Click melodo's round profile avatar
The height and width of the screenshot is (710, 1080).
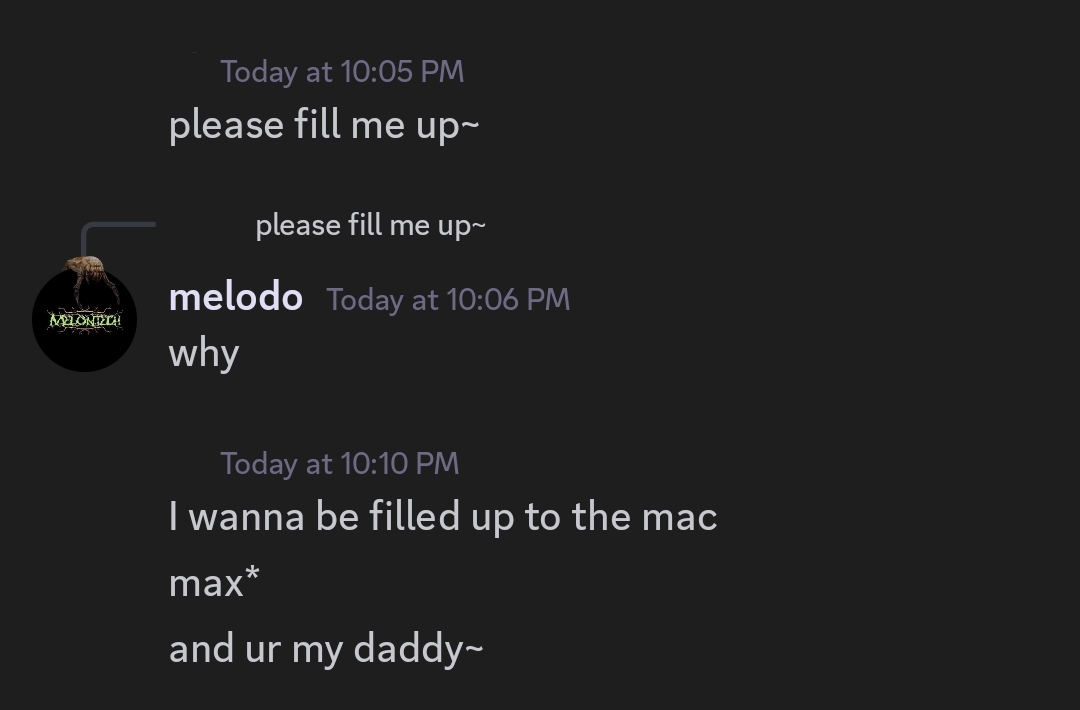pyautogui.click(x=84, y=320)
